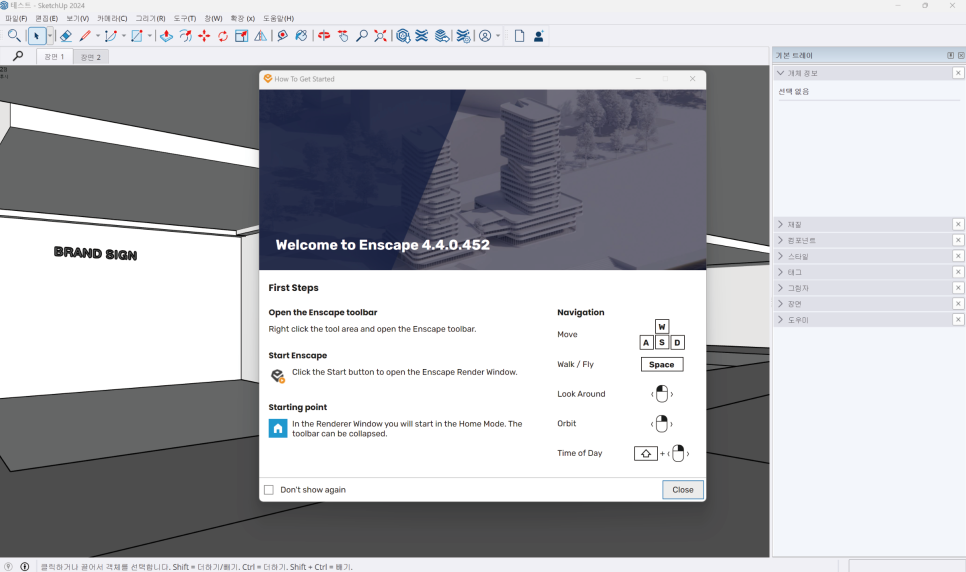Viewport: 966px width, 572px height.
Task: Select the Scale tool
Action: click(242, 36)
